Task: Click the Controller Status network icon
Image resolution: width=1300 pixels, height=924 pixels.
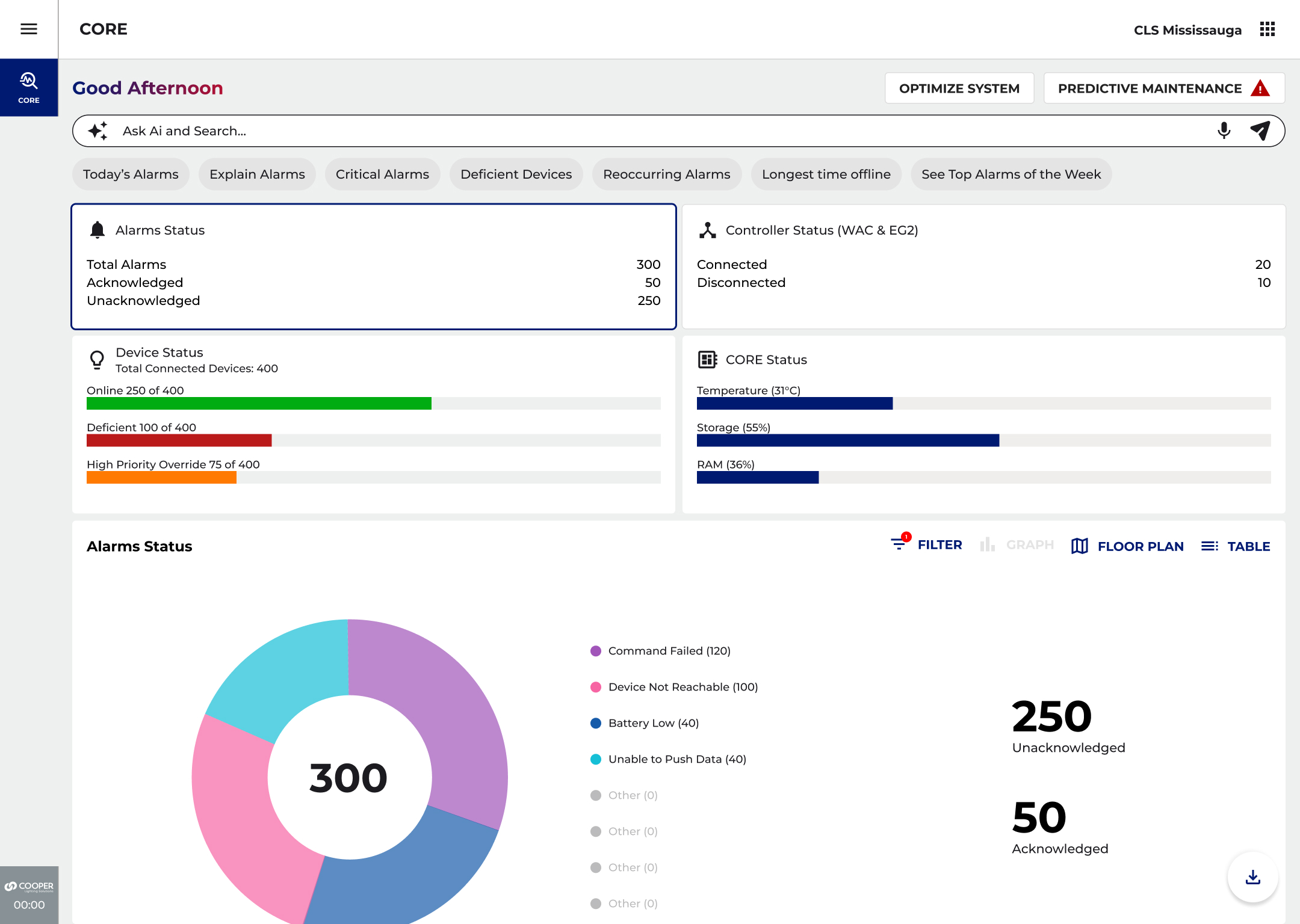Action: (x=708, y=230)
